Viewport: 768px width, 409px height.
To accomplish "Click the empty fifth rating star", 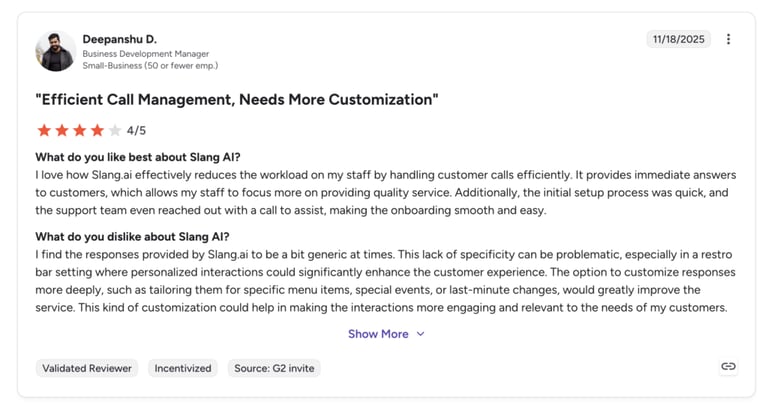I will (115, 130).
